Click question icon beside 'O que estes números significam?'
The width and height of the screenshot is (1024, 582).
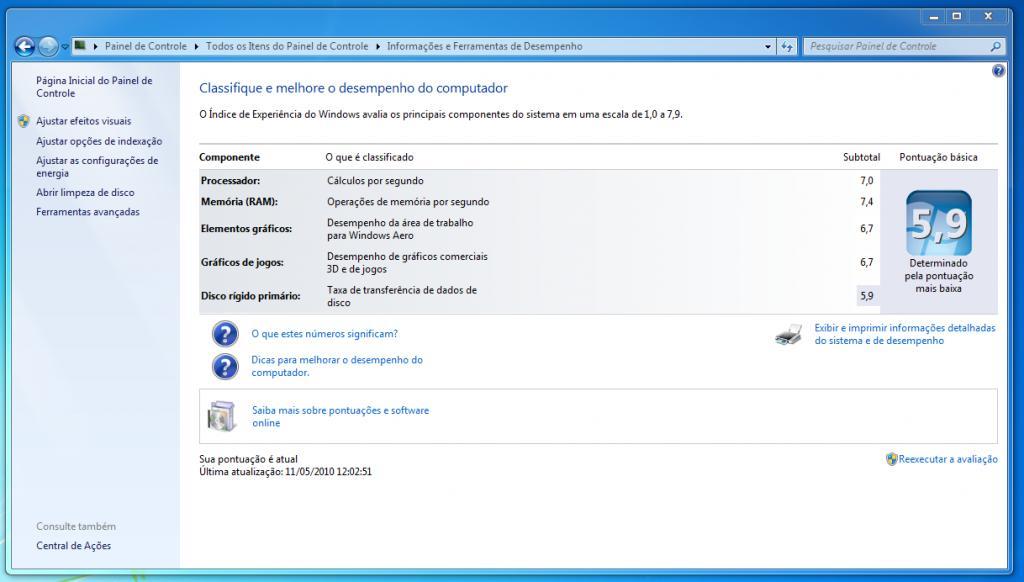pyautogui.click(x=225, y=334)
